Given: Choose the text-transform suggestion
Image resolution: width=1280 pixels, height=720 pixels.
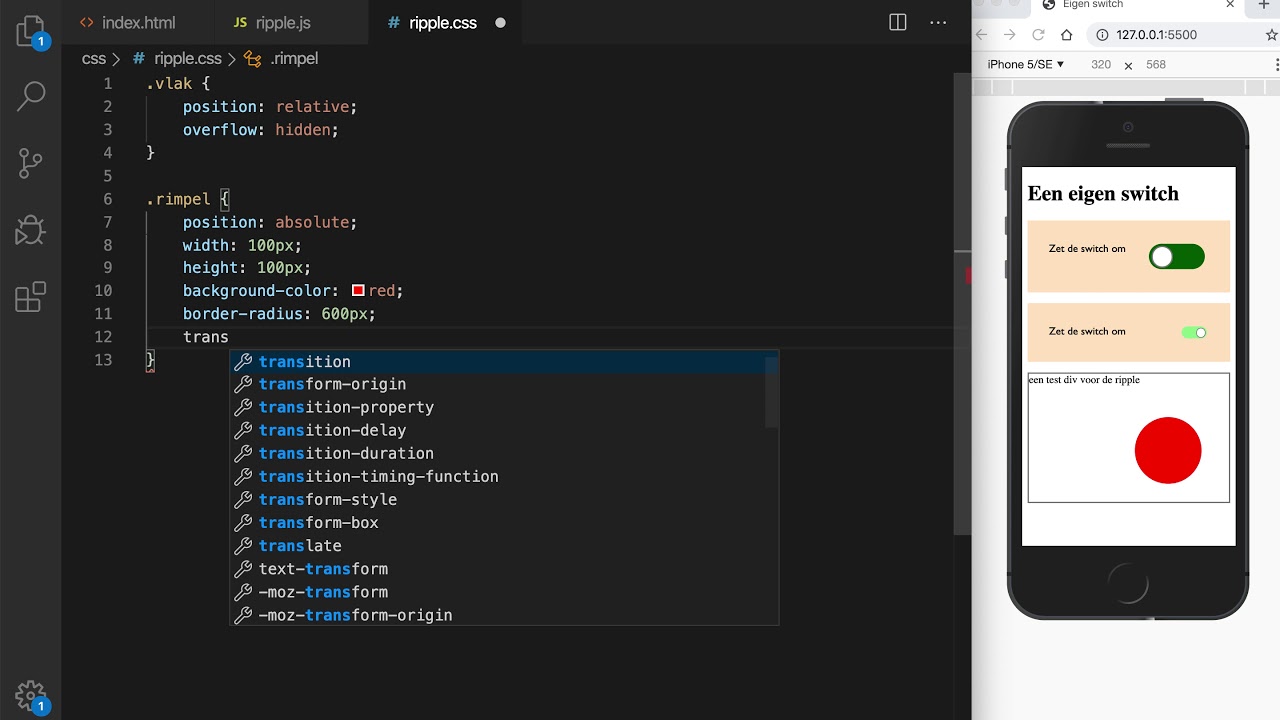Looking at the screenshot, I should (504, 569).
